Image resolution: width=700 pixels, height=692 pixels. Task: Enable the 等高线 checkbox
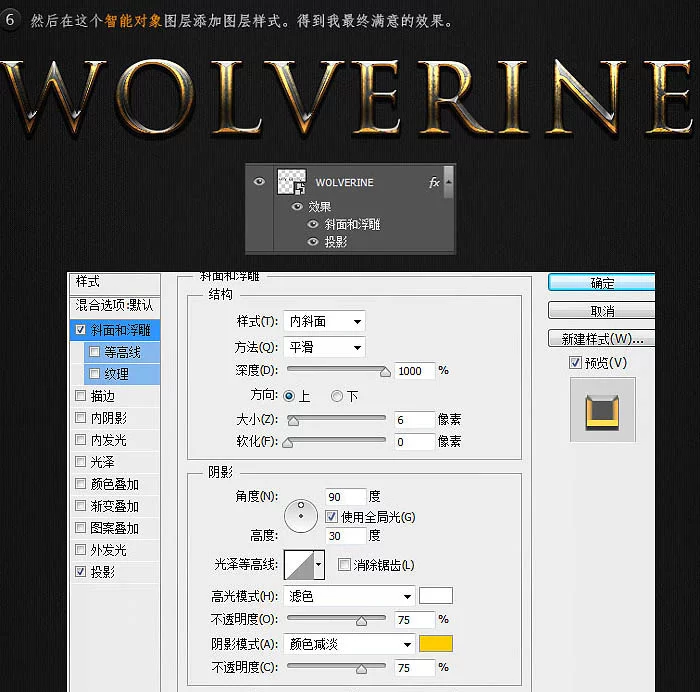[x=94, y=352]
